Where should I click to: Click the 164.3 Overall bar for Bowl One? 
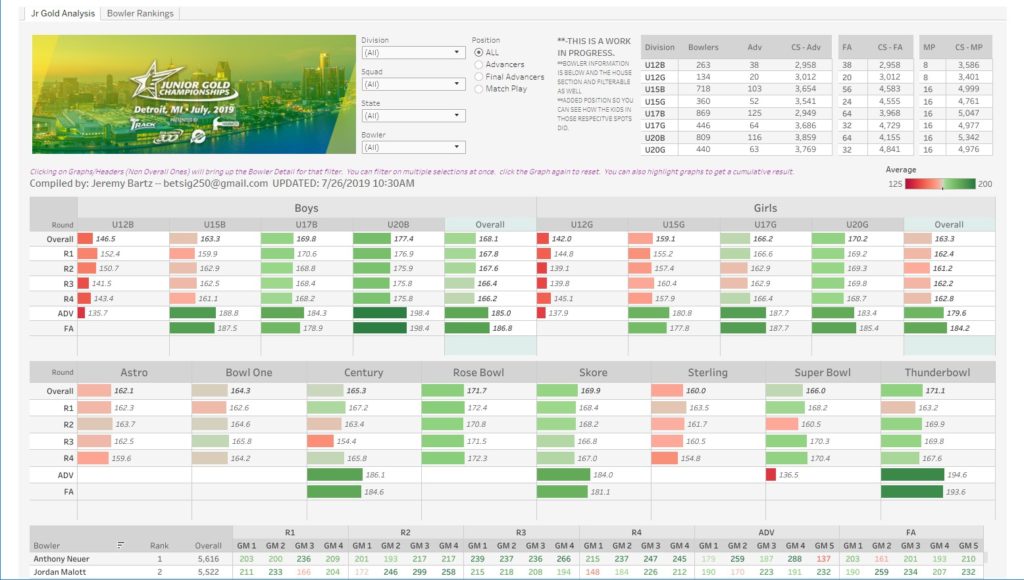click(210, 391)
